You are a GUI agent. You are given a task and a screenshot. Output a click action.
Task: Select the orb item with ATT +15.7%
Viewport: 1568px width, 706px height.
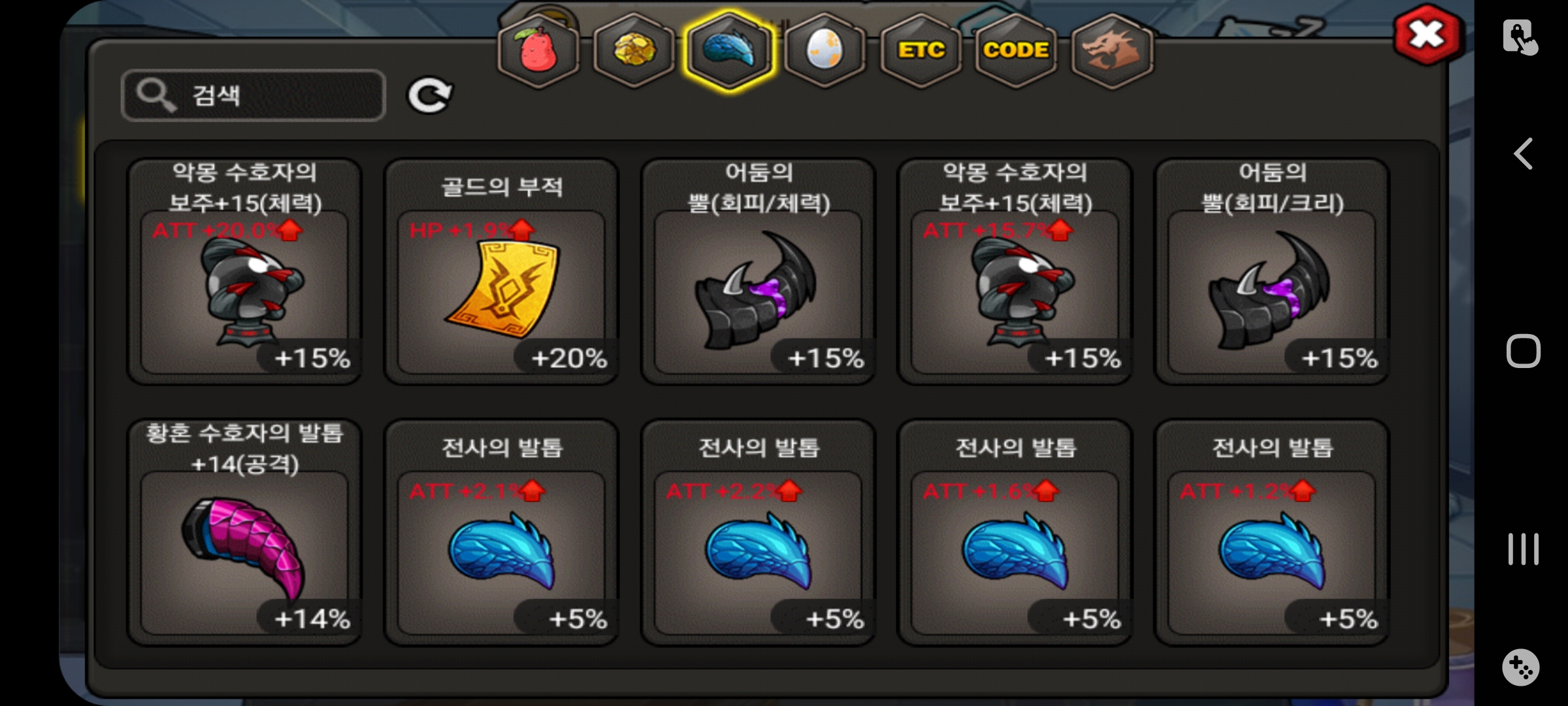[1015, 271]
